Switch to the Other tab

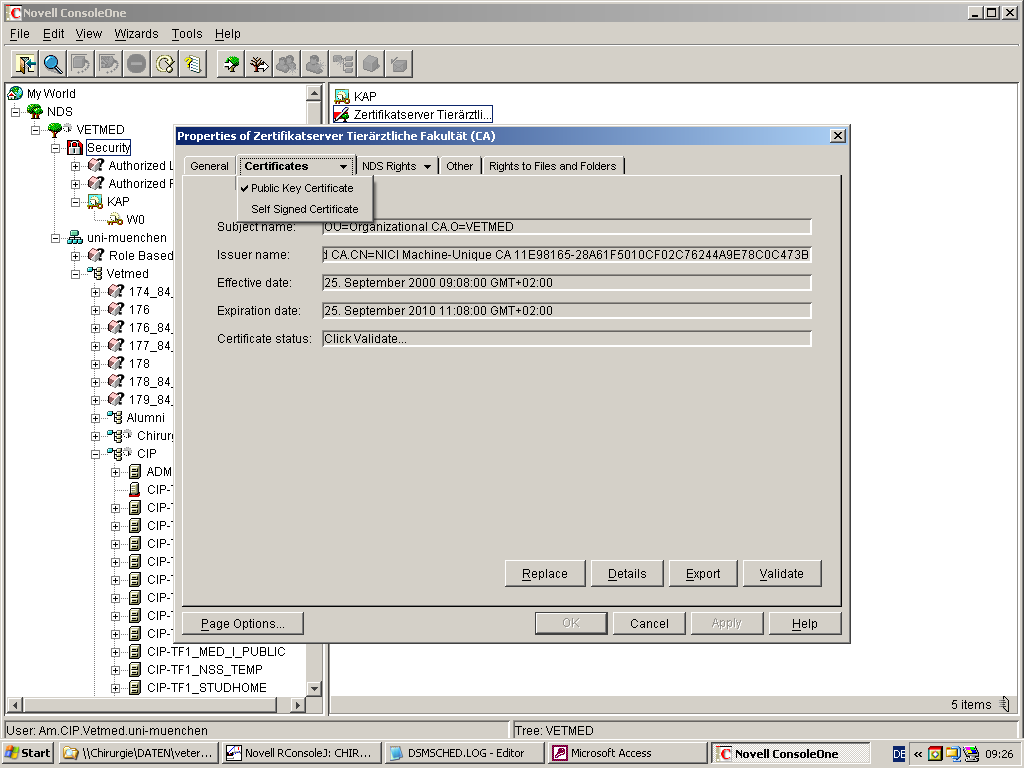460,166
